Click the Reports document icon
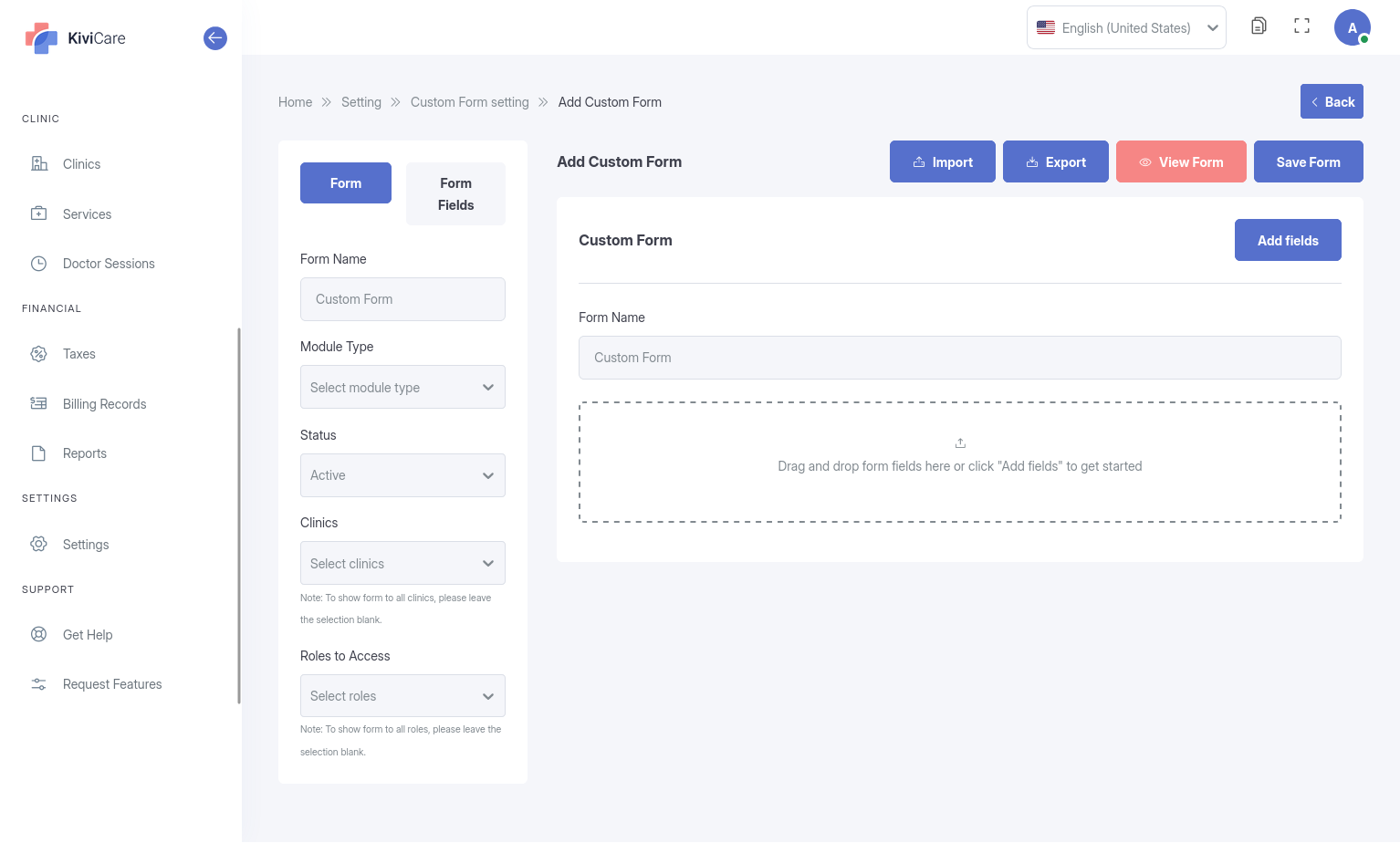1400x843 pixels. pos(39,453)
